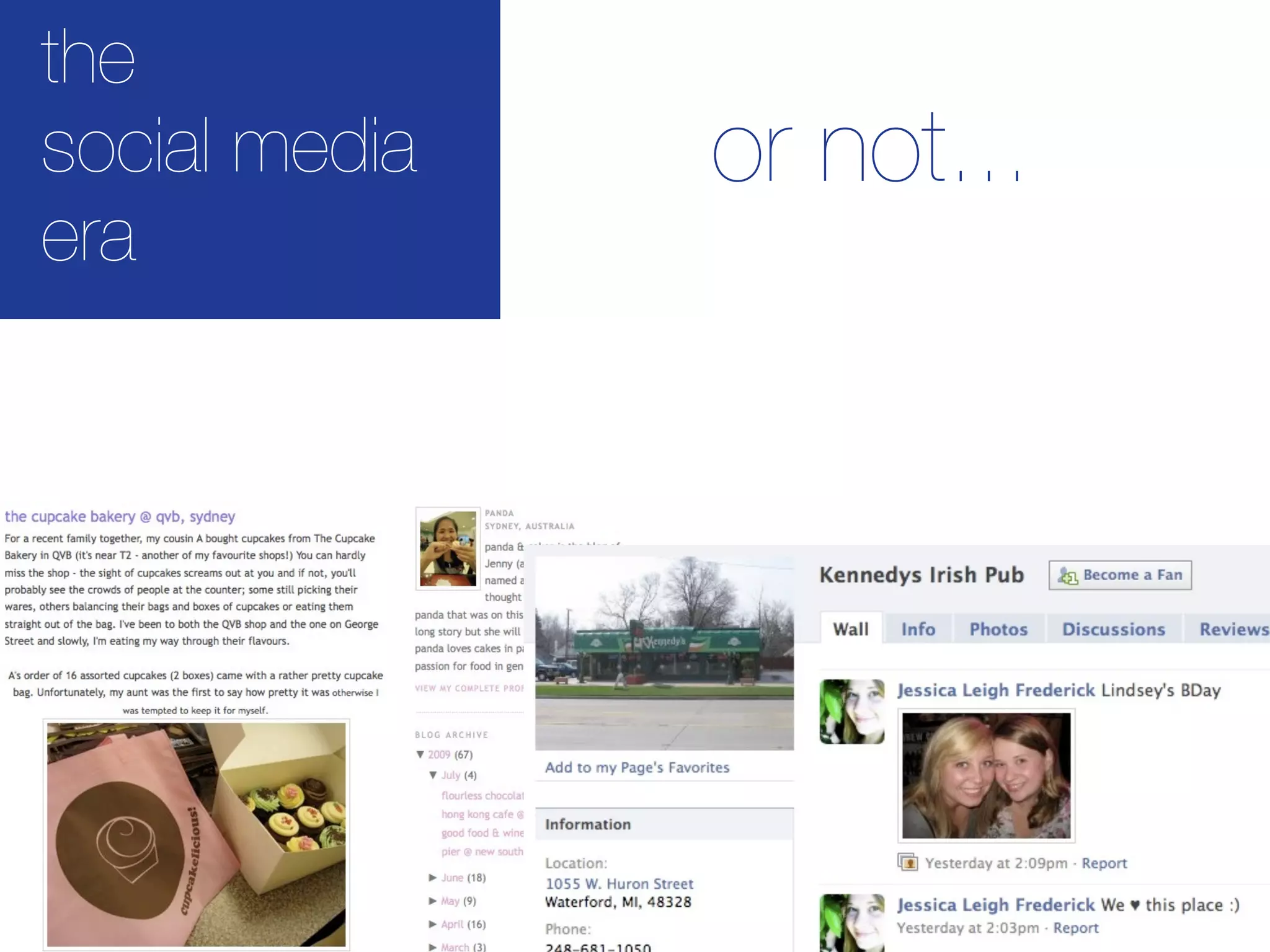Image resolution: width=1270 pixels, height=952 pixels.
Task: Click the Kennedys Irish Pub page title
Action: (x=921, y=575)
